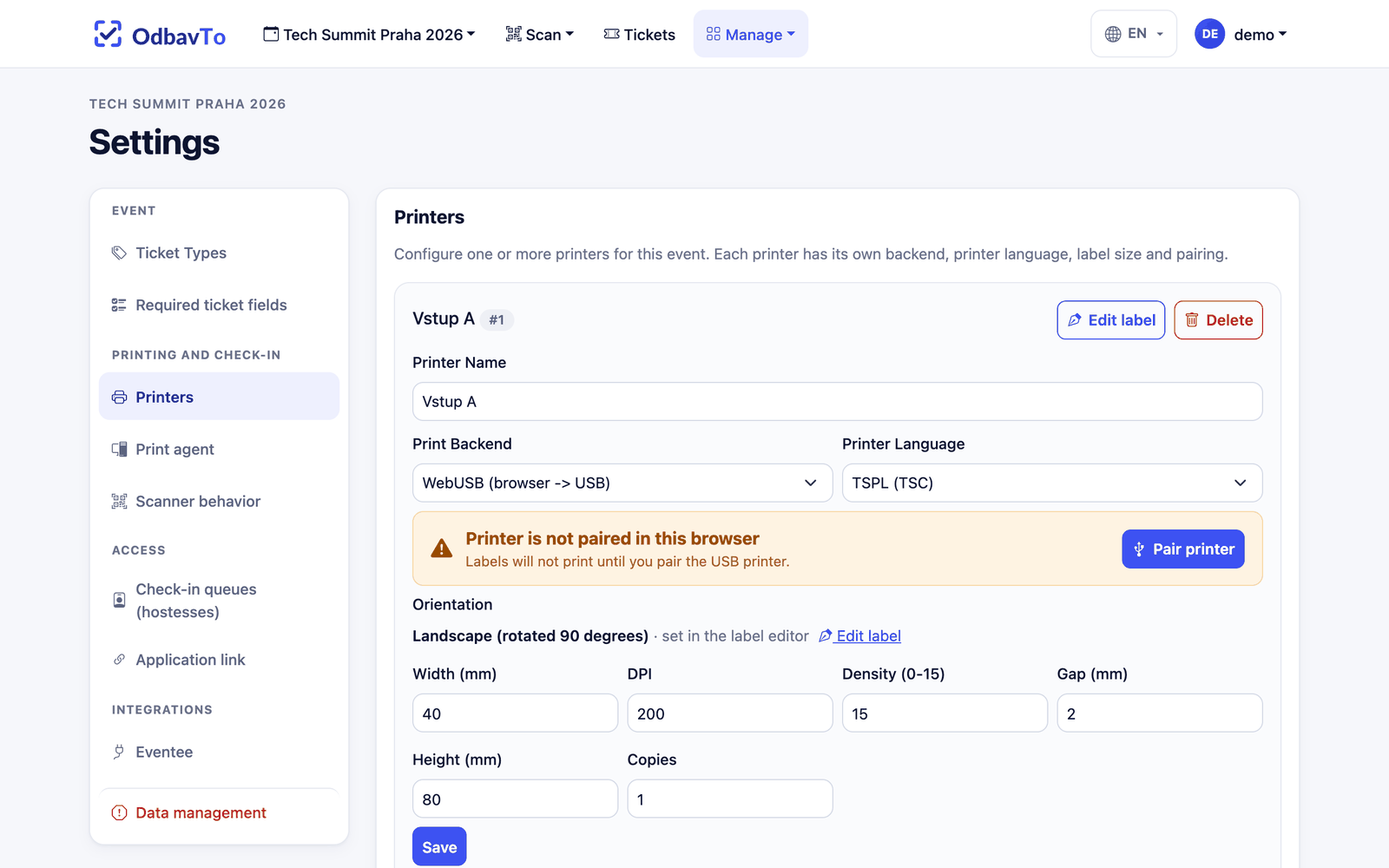This screenshot has width=1389, height=868.
Task: Click the grid icon beside Manage
Action: click(714, 34)
